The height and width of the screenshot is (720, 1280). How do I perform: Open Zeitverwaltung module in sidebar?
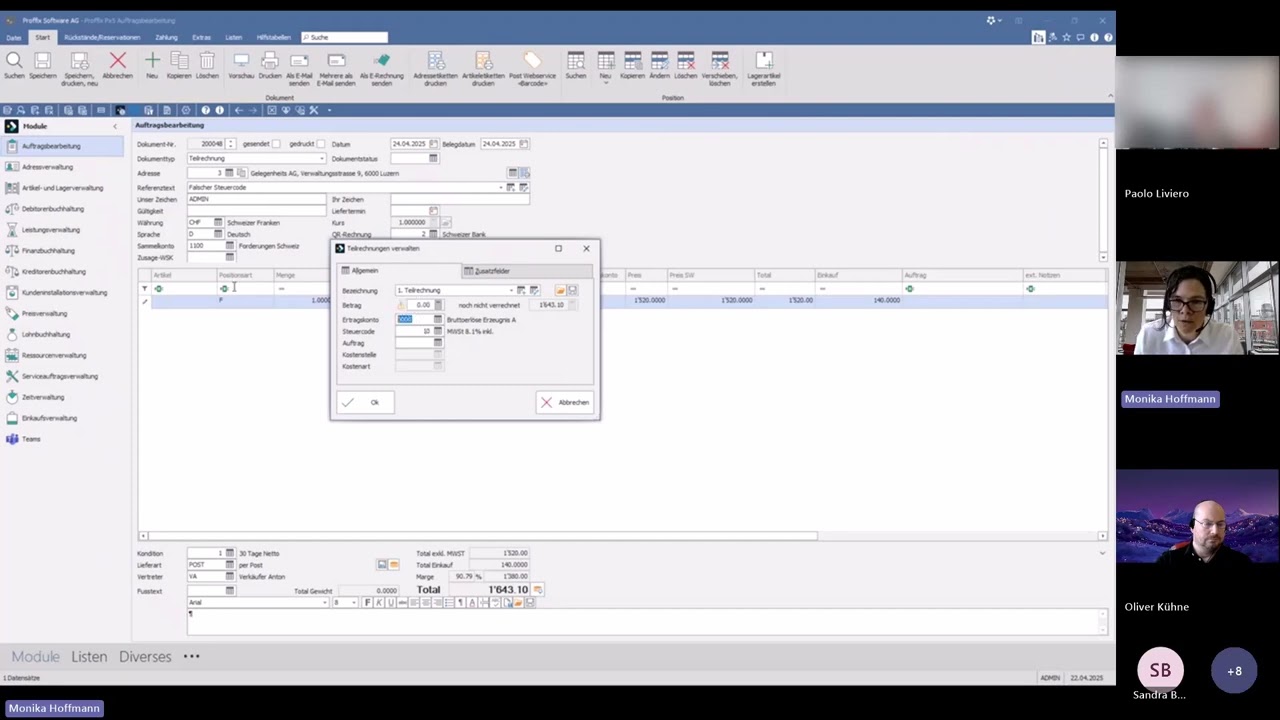point(43,397)
